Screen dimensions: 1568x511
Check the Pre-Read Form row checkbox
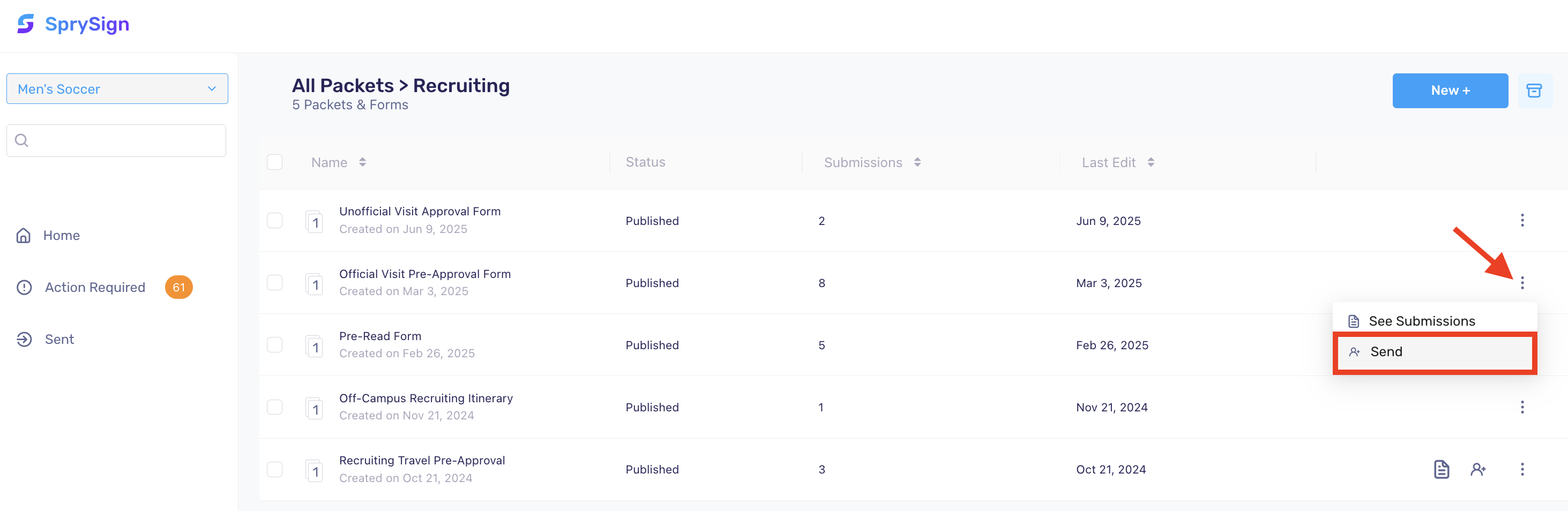click(274, 344)
